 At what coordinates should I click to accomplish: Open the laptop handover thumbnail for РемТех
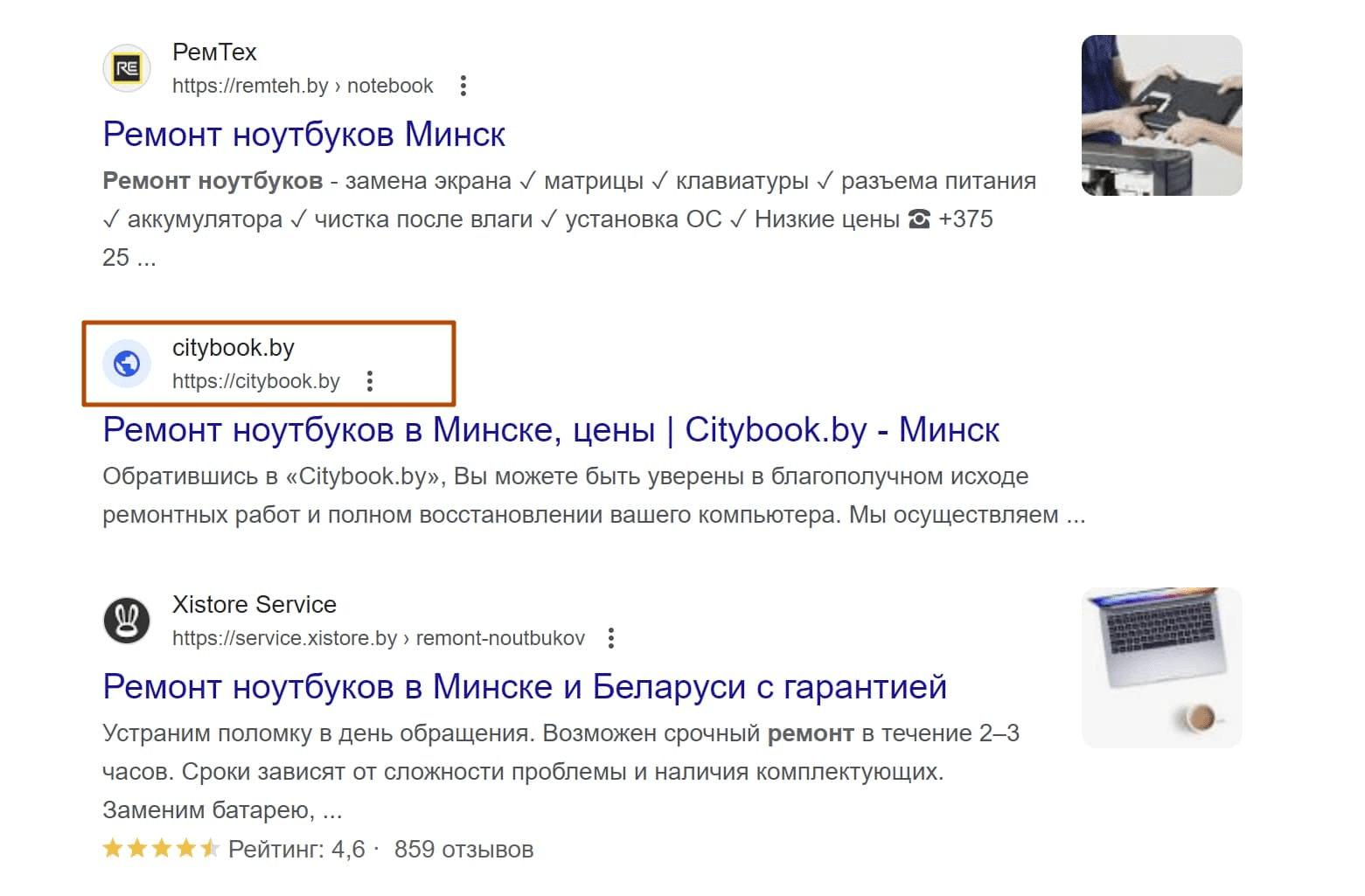coord(1161,115)
